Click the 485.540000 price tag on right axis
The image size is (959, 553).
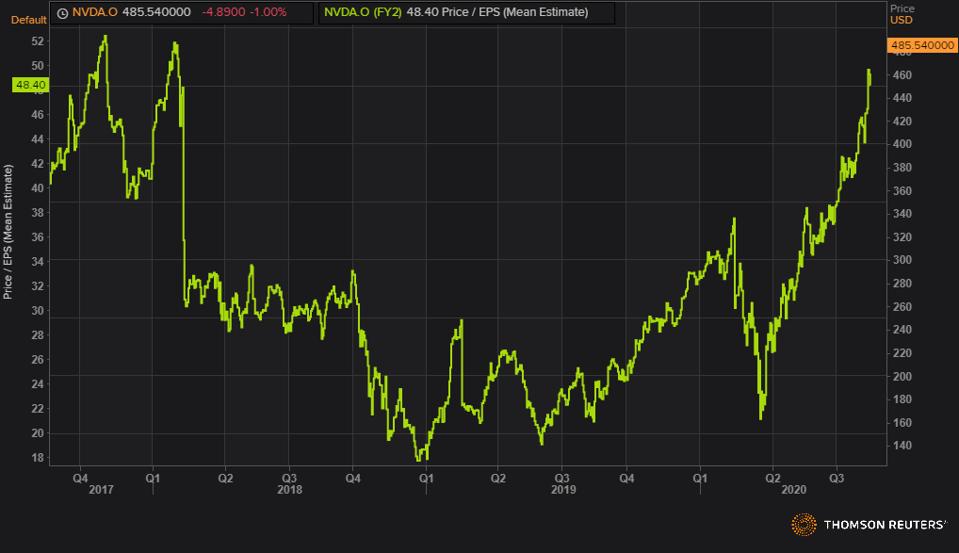[x=922, y=45]
